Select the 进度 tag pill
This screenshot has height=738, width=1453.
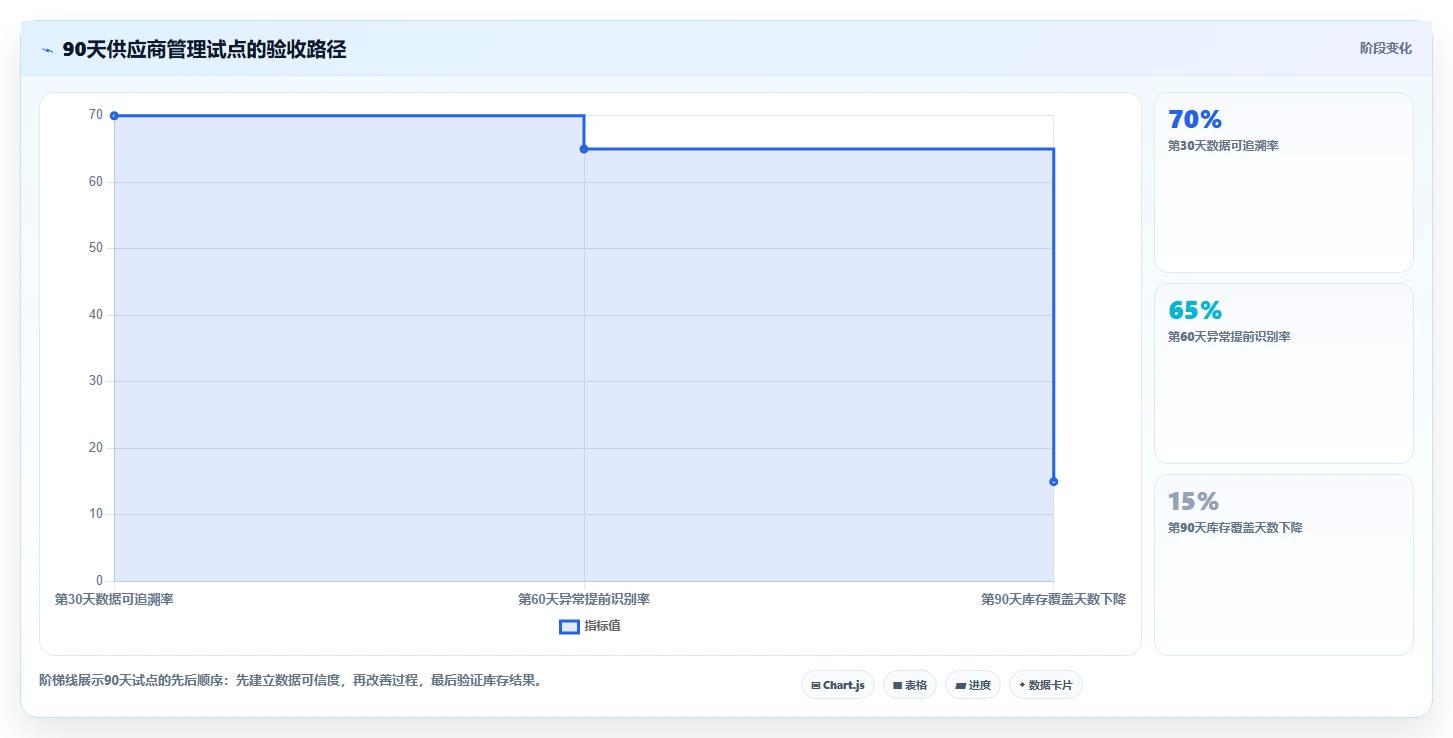tap(973, 685)
